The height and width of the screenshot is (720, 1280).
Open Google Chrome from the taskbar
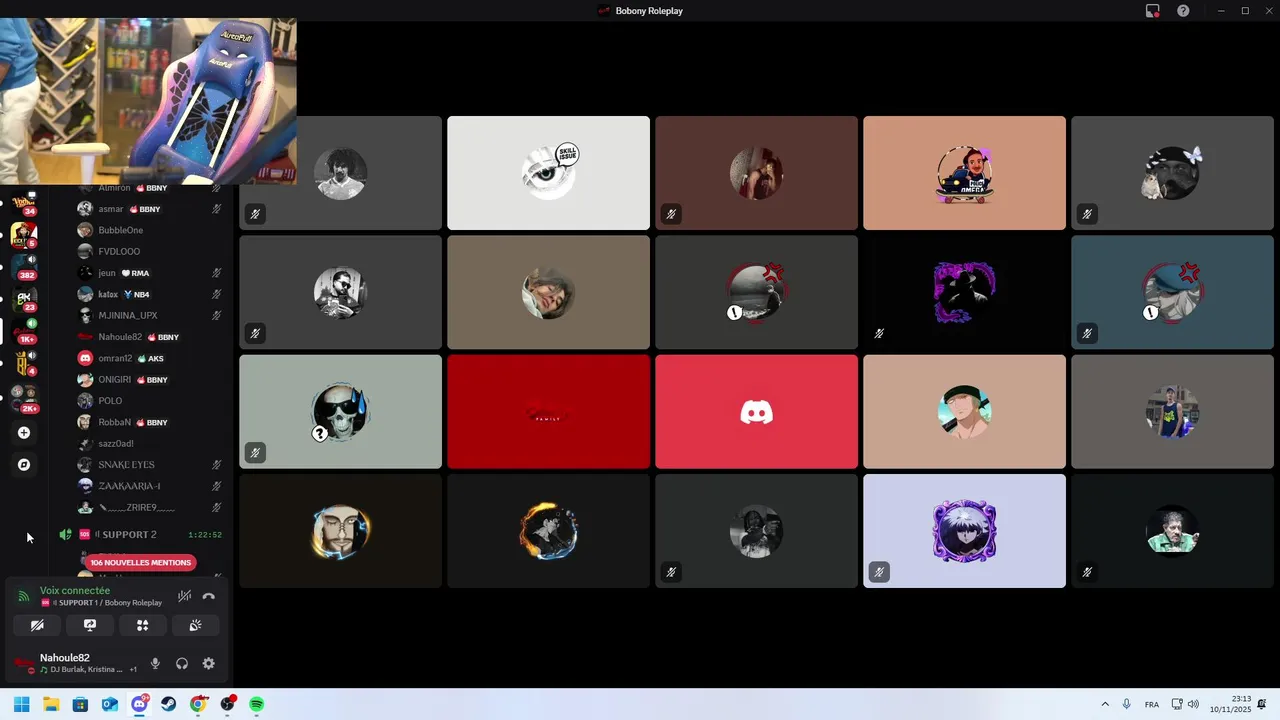click(x=198, y=705)
